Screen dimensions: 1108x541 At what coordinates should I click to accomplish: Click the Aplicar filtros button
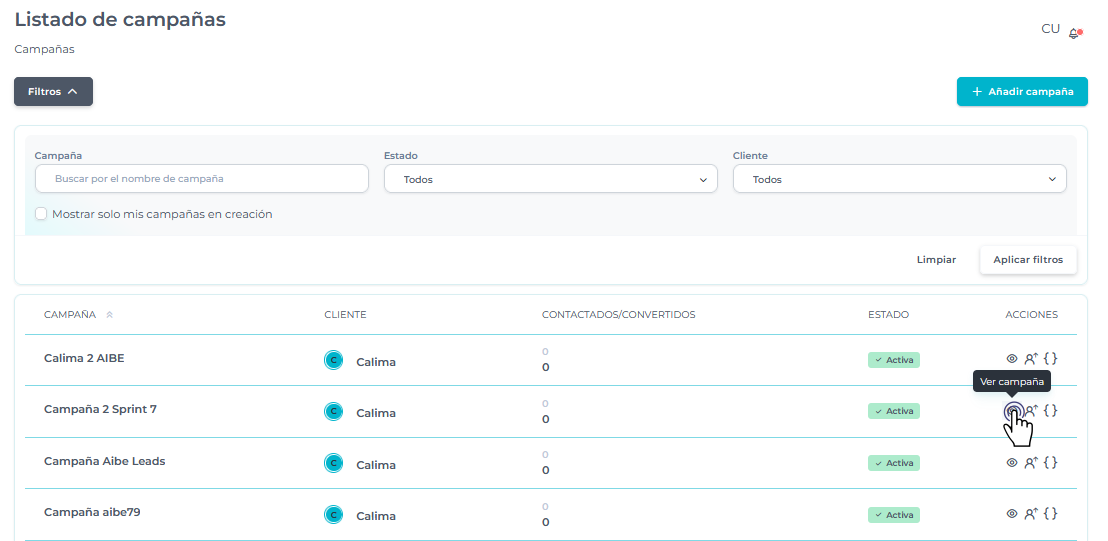click(x=1027, y=260)
